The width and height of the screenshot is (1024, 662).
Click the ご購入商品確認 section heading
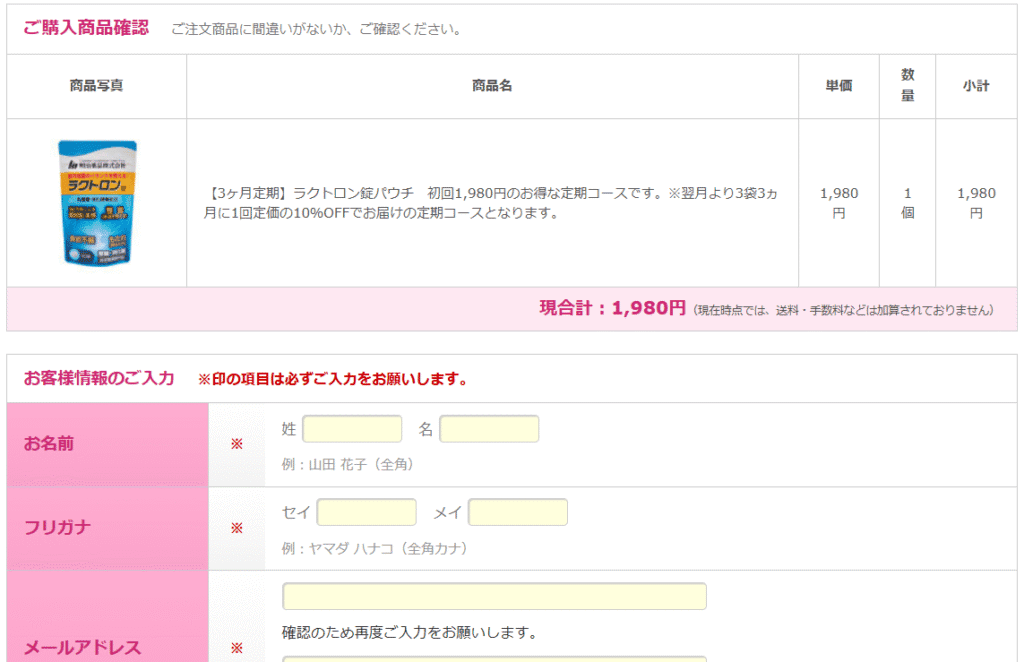86,28
